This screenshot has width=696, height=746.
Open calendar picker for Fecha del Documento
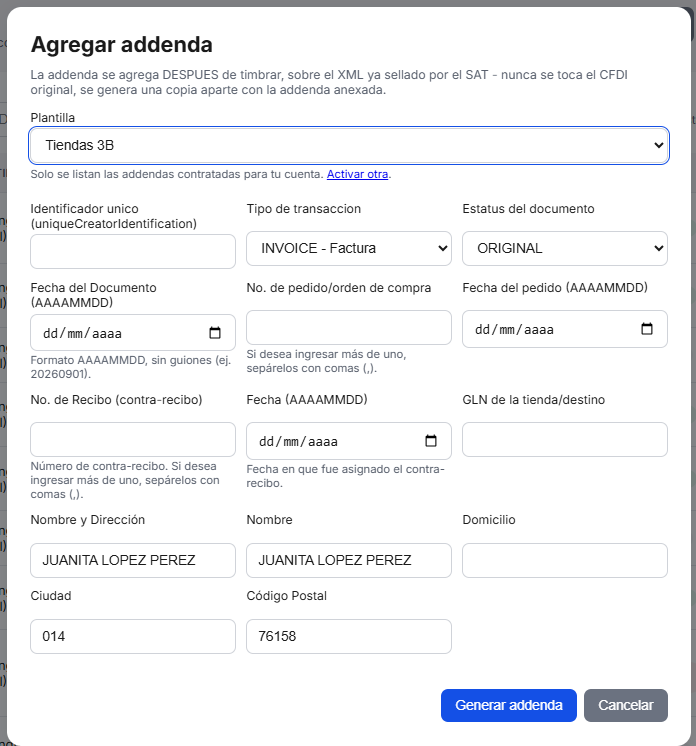pyautogui.click(x=215, y=333)
